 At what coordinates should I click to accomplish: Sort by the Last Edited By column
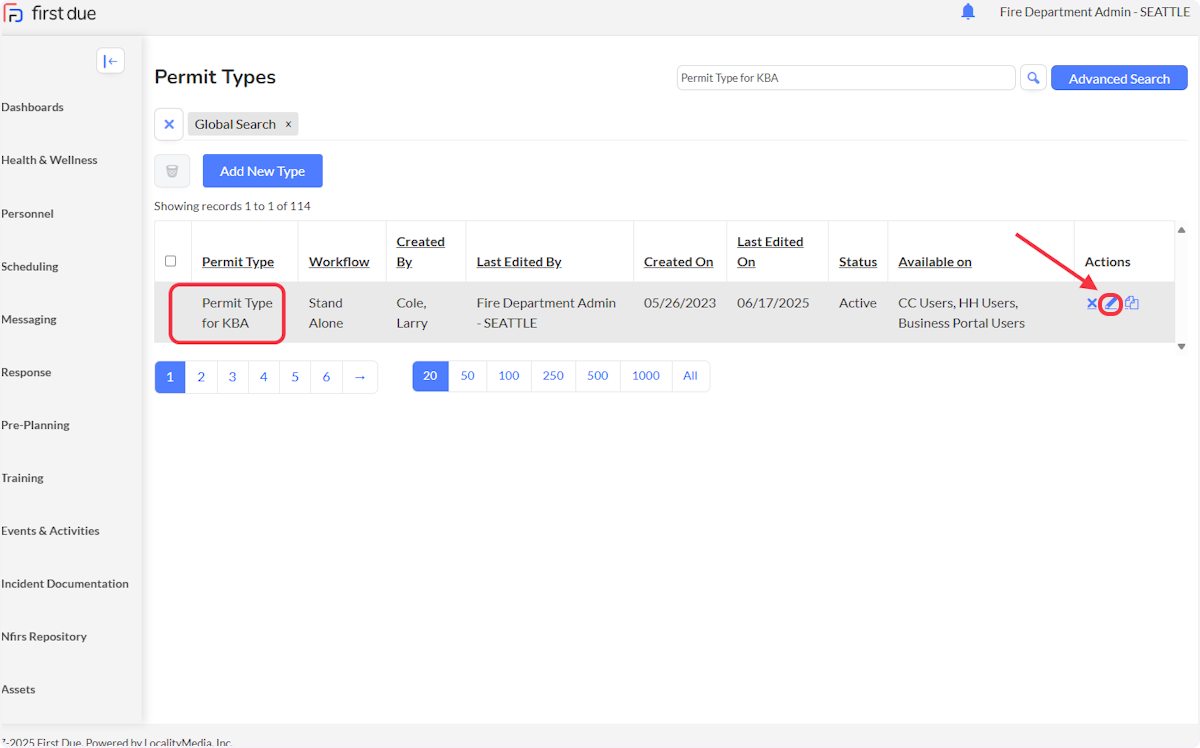point(519,262)
